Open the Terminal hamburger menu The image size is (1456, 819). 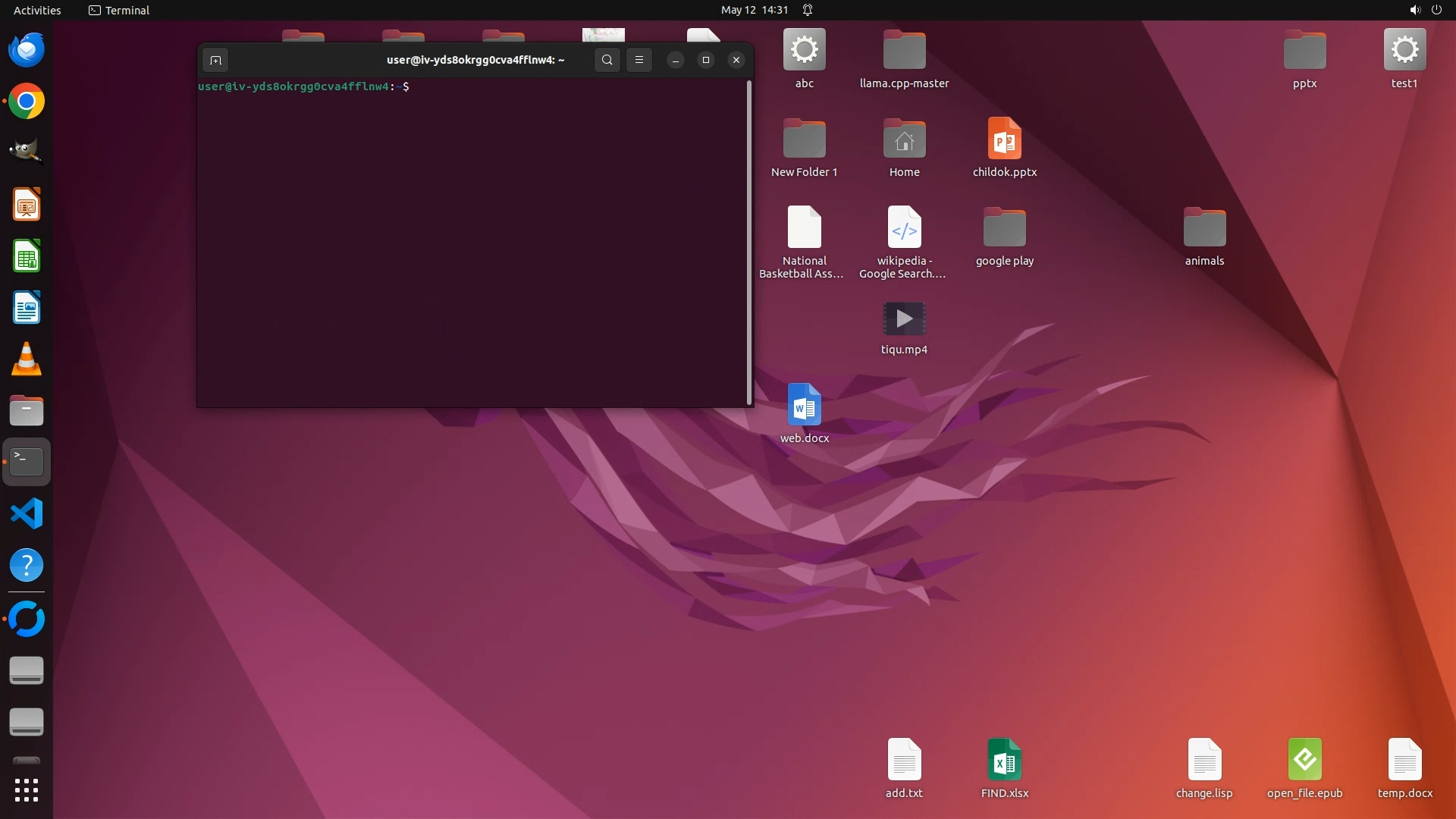639,60
